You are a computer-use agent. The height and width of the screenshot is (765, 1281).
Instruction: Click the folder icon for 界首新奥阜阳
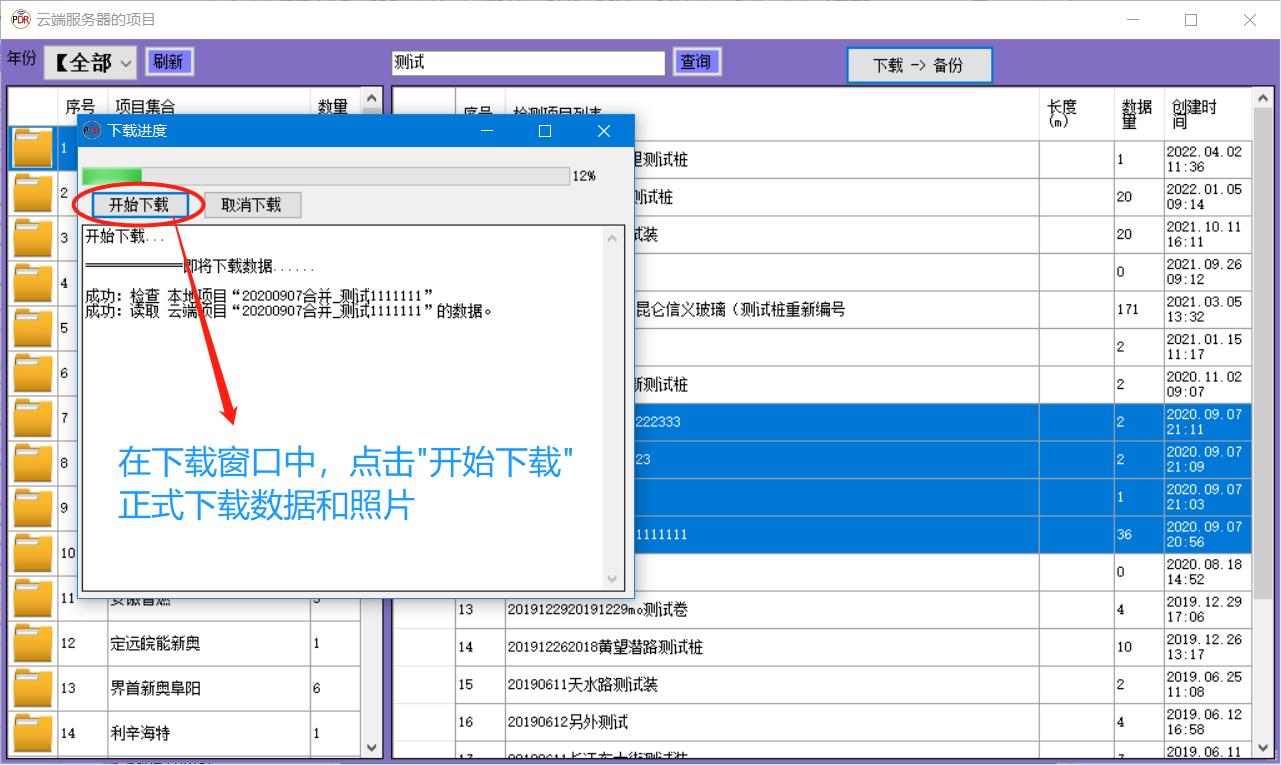click(33, 689)
